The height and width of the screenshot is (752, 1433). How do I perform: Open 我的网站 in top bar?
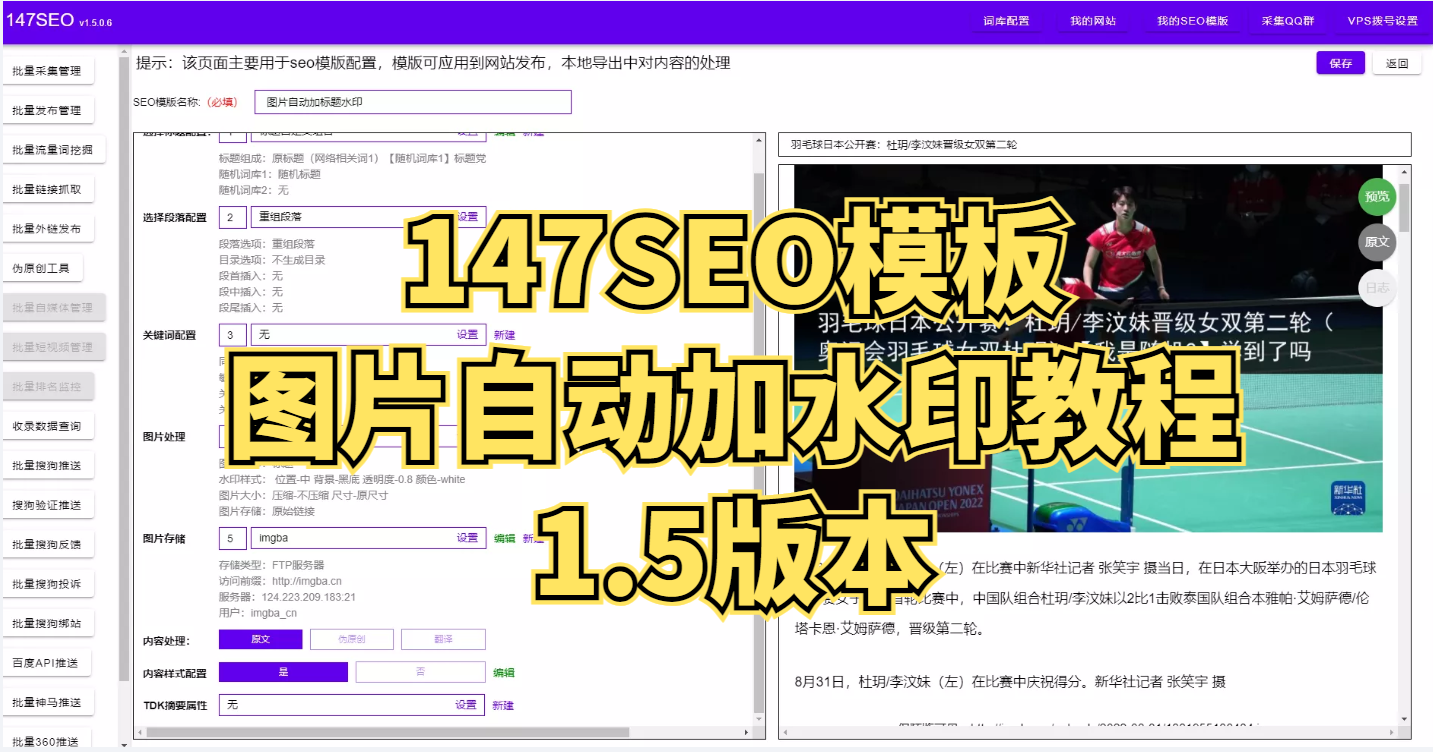click(x=1093, y=21)
